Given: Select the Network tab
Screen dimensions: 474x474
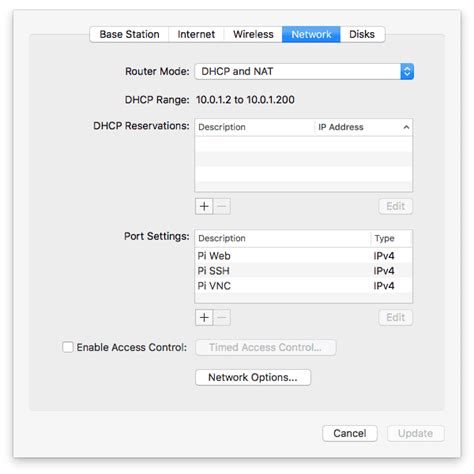Looking at the screenshot, I should click(311, 34).
